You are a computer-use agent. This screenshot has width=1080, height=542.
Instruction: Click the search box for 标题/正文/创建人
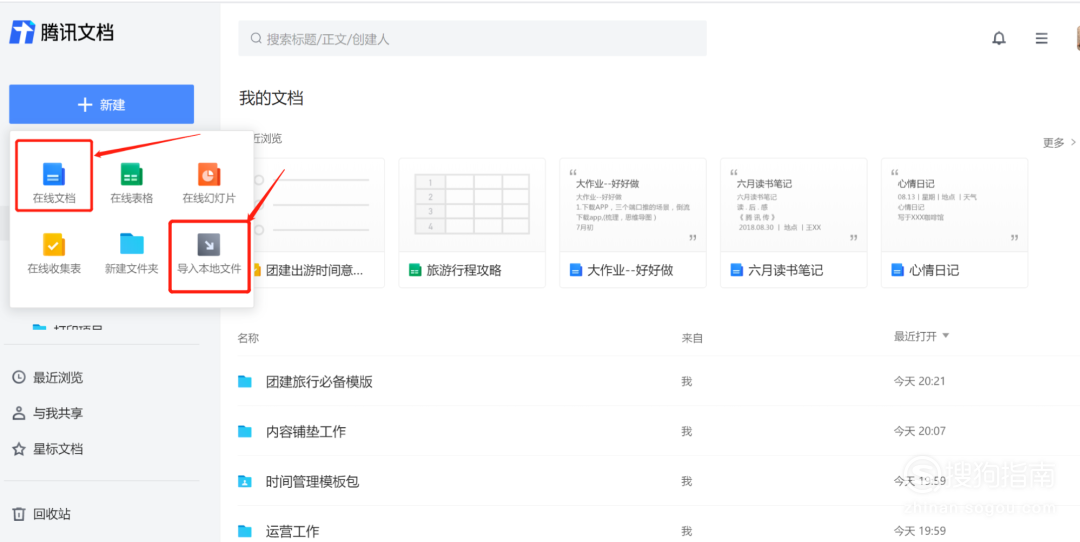pos(472,39)
